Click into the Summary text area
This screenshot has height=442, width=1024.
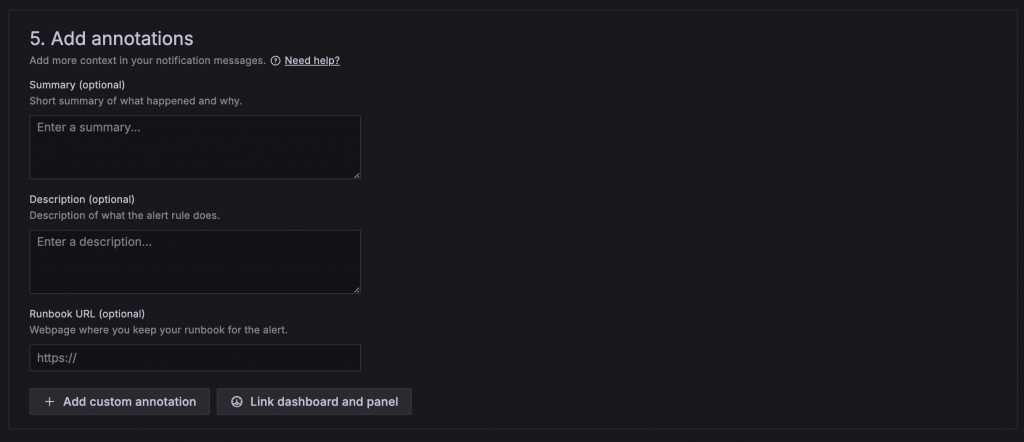pos(195,147)
